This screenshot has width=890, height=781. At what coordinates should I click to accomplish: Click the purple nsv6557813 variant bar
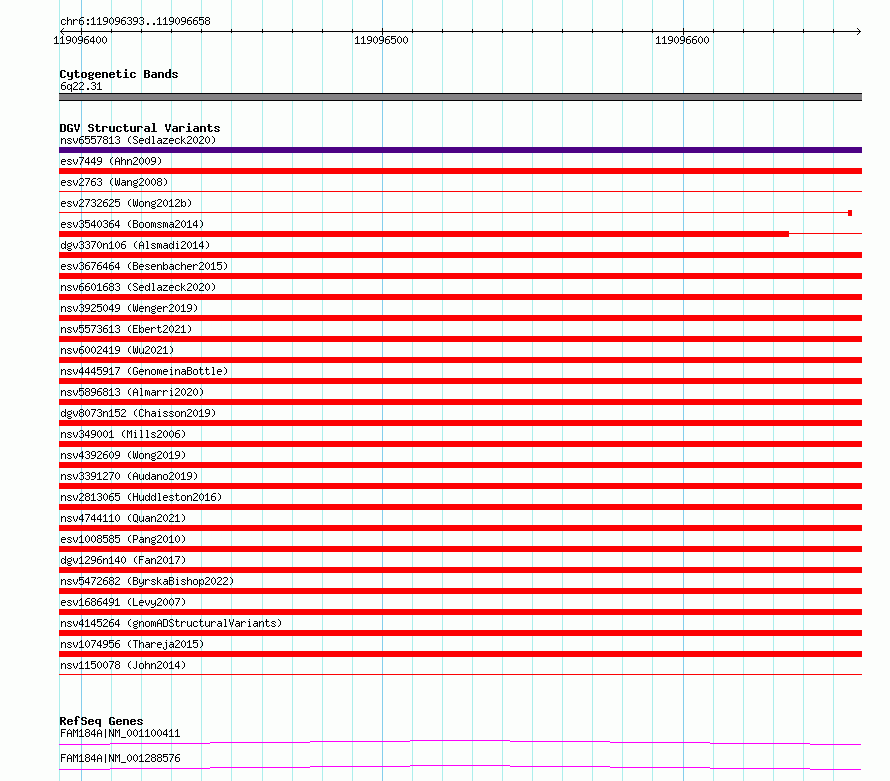point(460,150)
